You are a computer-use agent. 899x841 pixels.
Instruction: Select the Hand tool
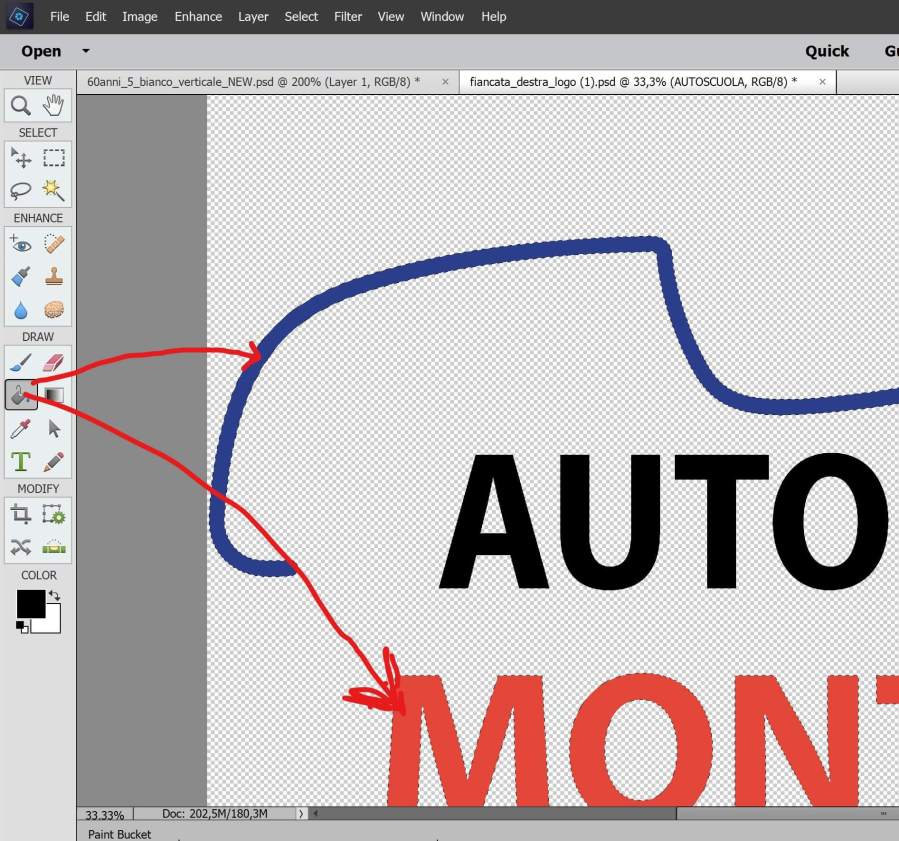pyautogui.click(x=54, y=106)
